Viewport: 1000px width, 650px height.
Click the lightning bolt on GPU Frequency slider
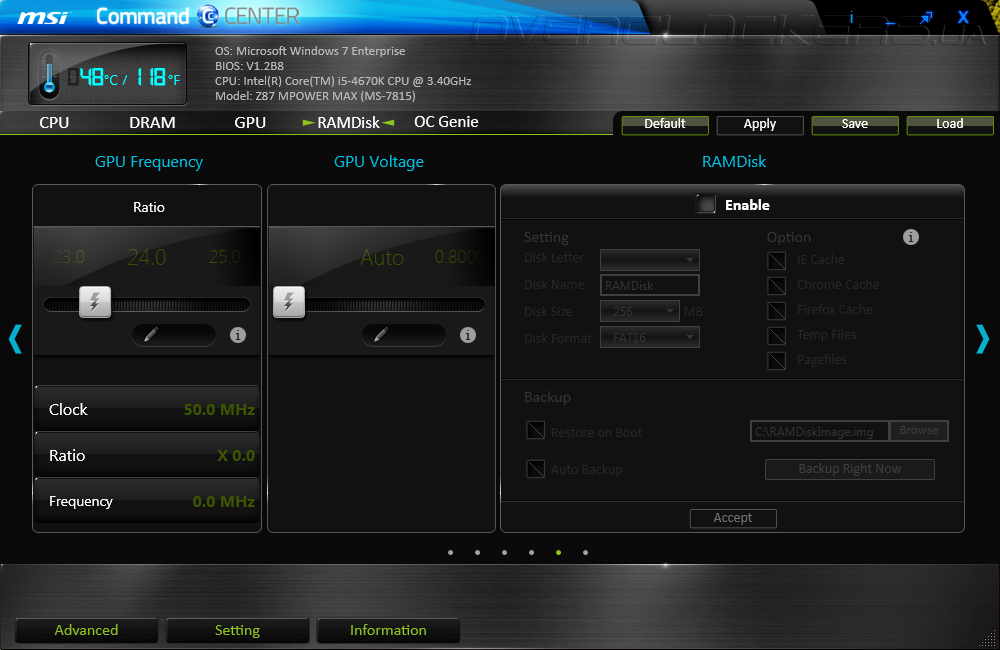[95, 302]
